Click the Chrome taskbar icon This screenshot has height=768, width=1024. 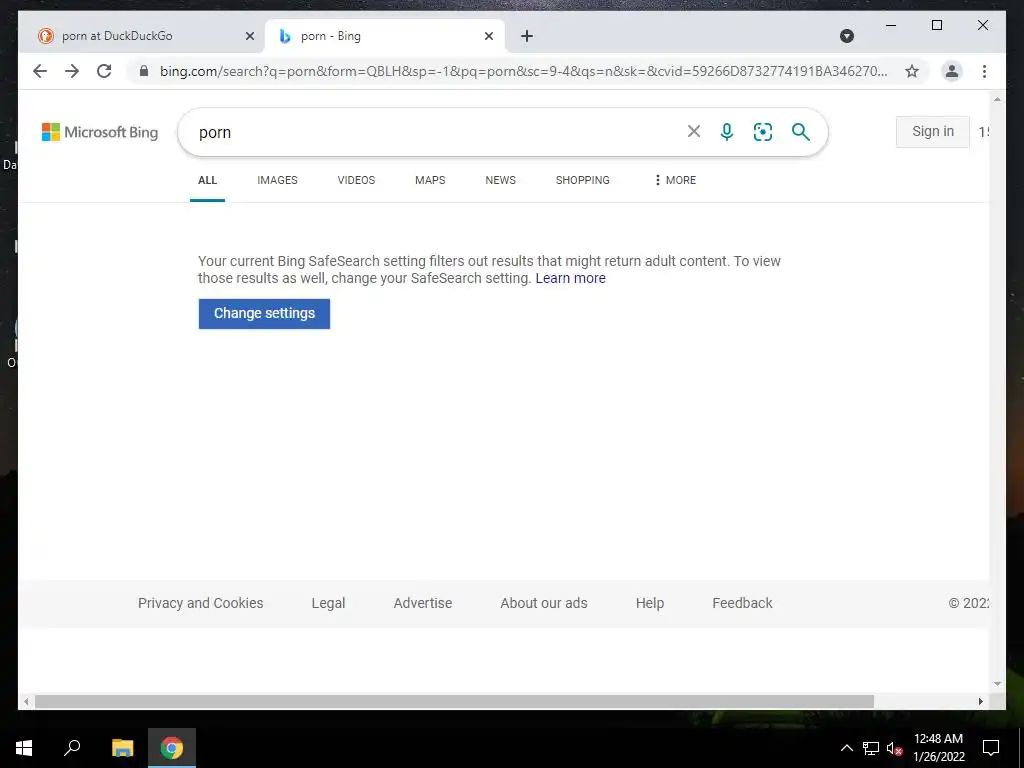pos(172,748)
